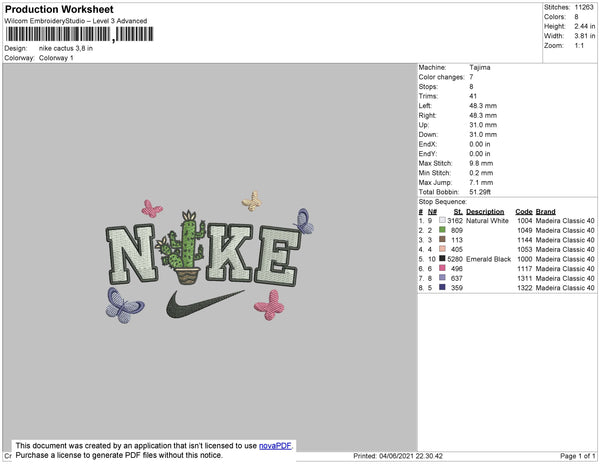Image resolution: width=600 pixels, height=464 pixels.
Task: Click the green thread swatch in row 2
Action: click(442, 230)
